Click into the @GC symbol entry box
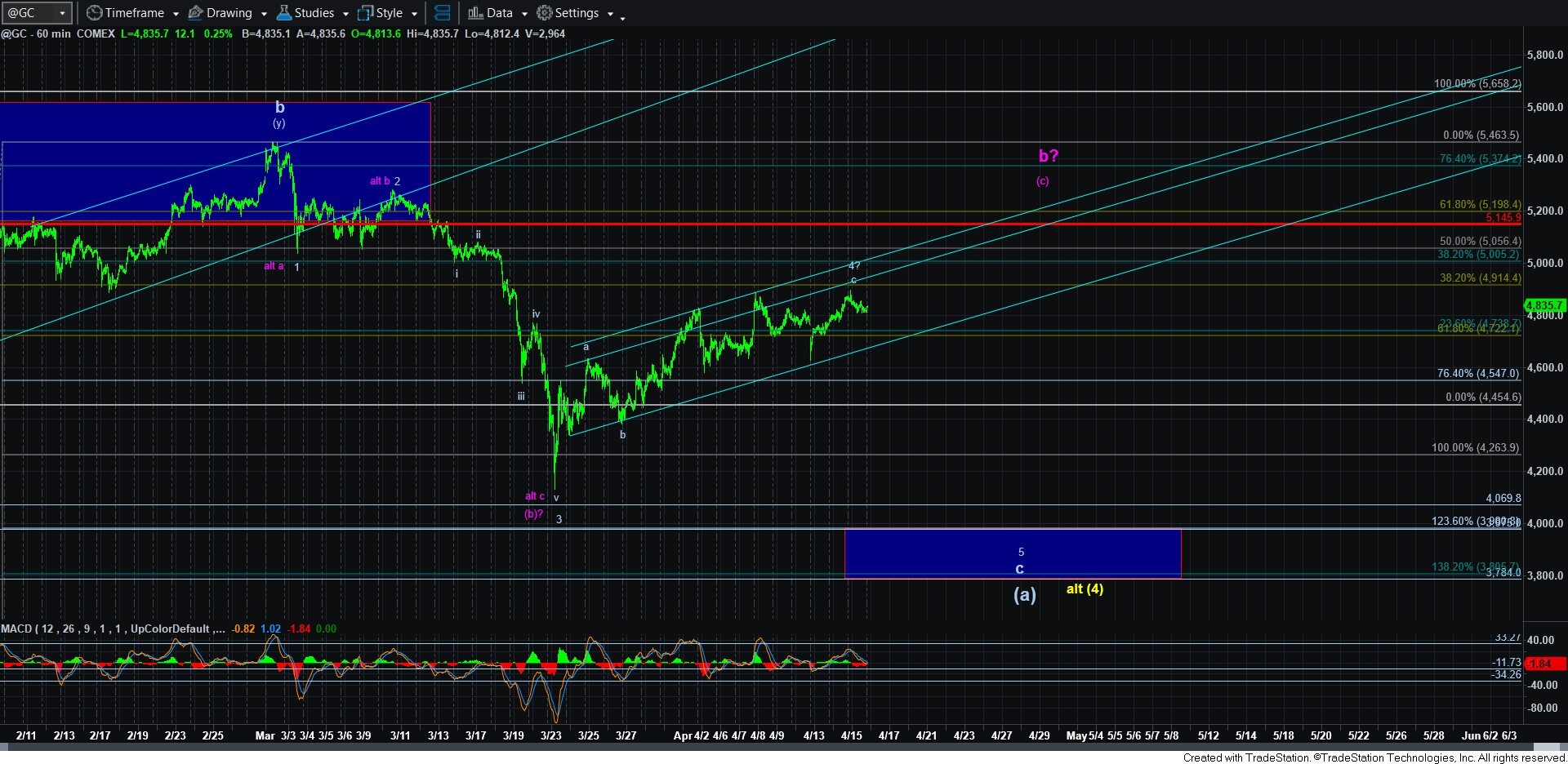 point(29,13)
